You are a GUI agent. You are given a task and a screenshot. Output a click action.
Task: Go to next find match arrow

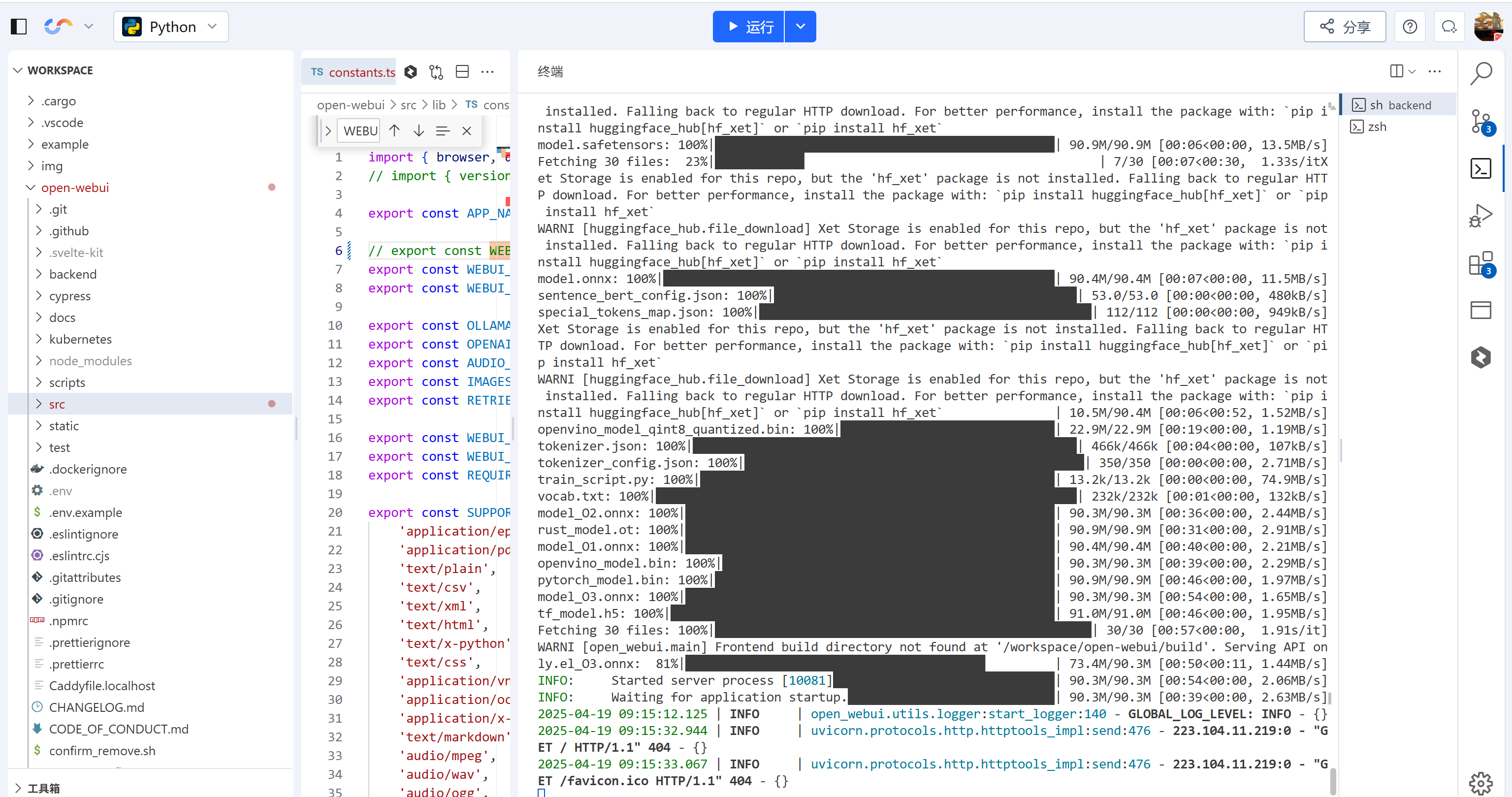click(x=418, y=131)
